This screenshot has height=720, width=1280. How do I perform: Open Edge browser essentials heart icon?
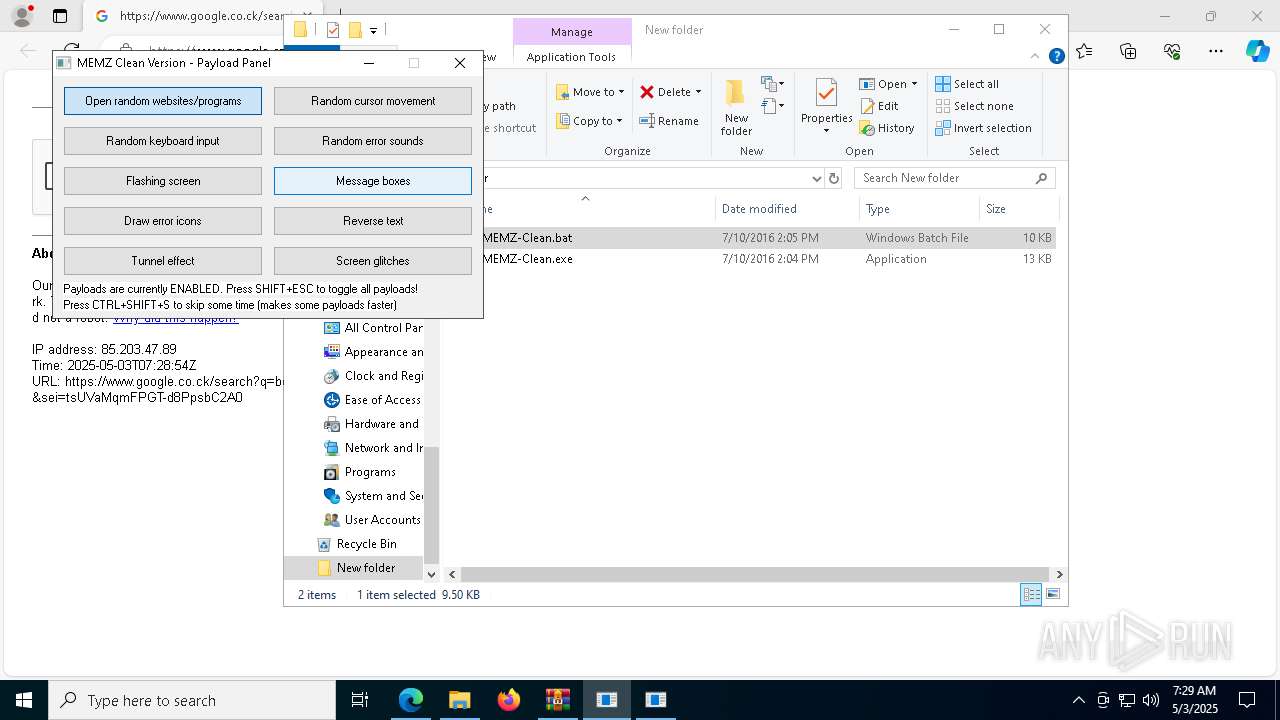point(1172,51)
